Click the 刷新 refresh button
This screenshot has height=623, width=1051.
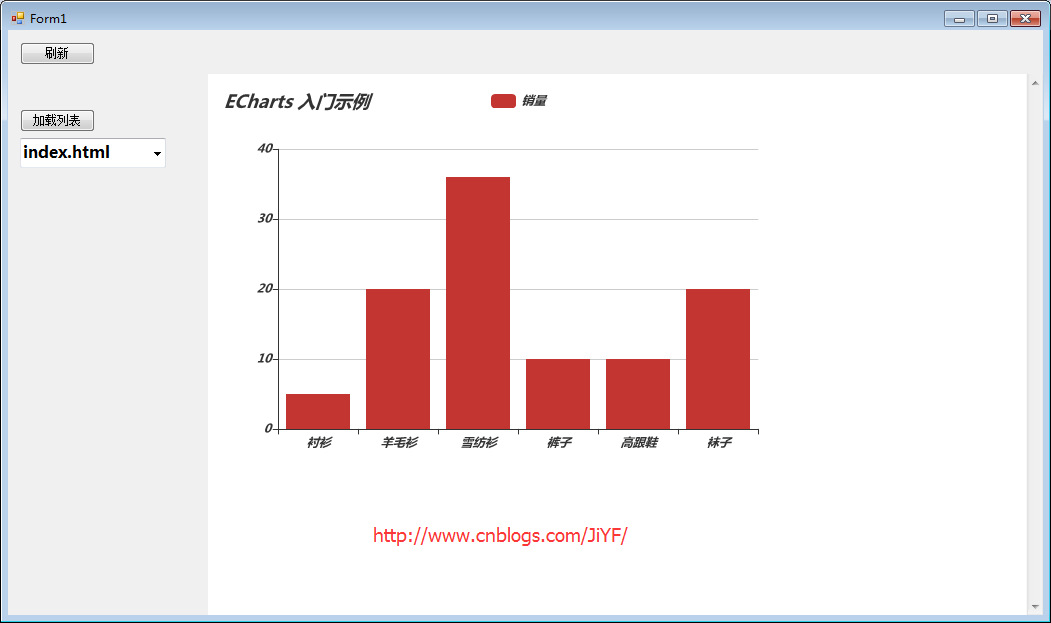(57, 53)
